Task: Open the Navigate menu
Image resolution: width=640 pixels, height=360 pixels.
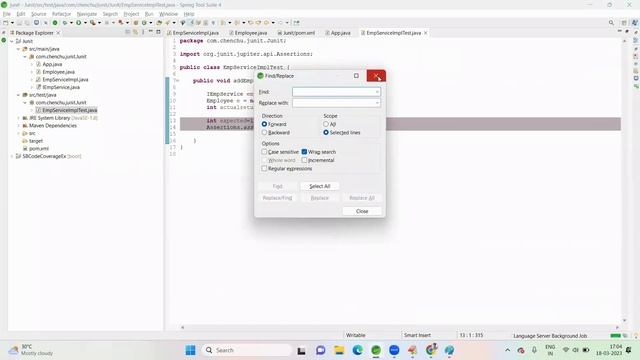Action: [87, 14]
